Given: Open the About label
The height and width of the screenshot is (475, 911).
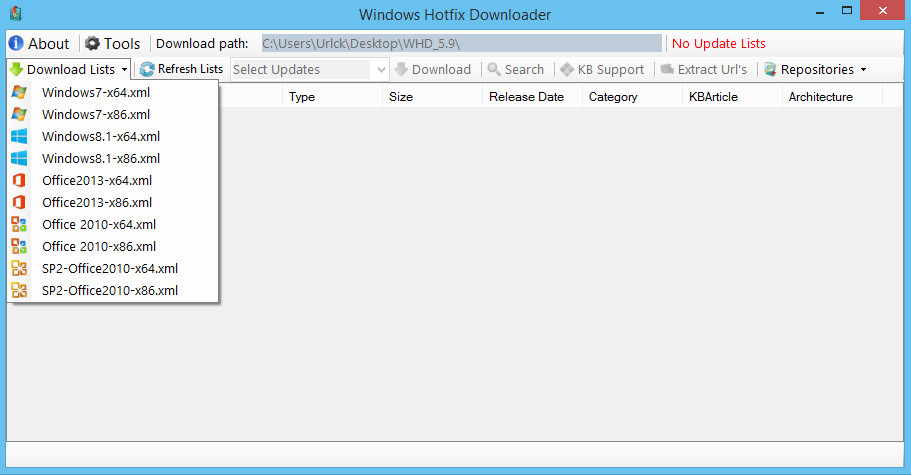Looking at the screenshot, I should click(48, 44).
